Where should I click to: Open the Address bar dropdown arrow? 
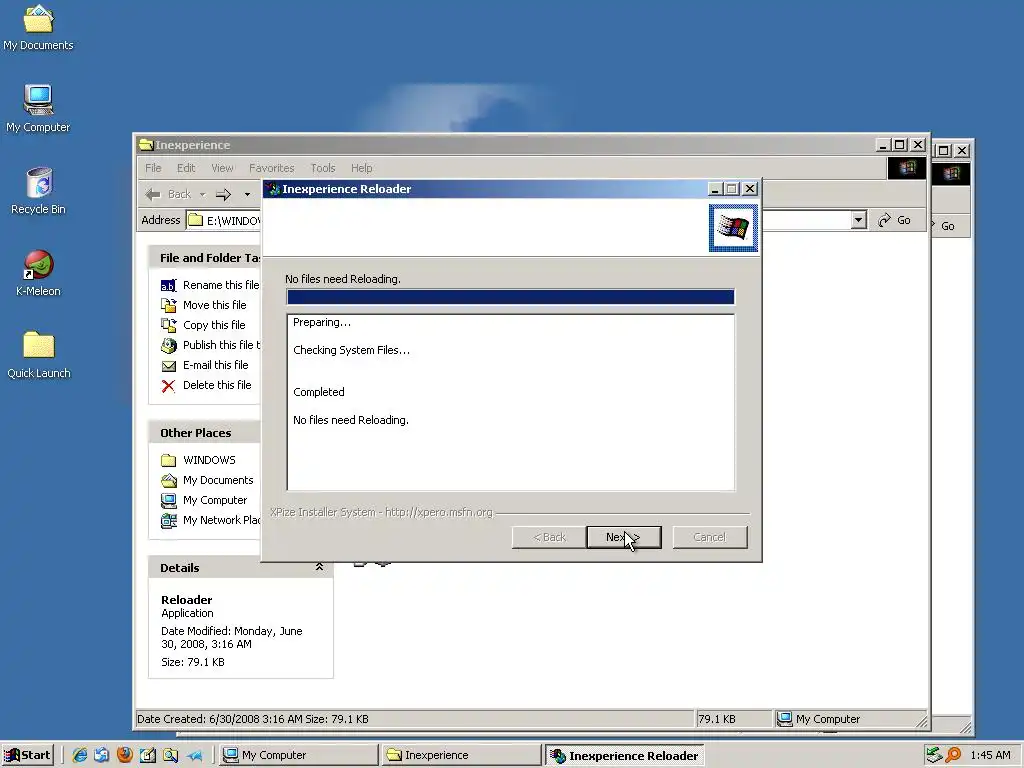(859, 220)
